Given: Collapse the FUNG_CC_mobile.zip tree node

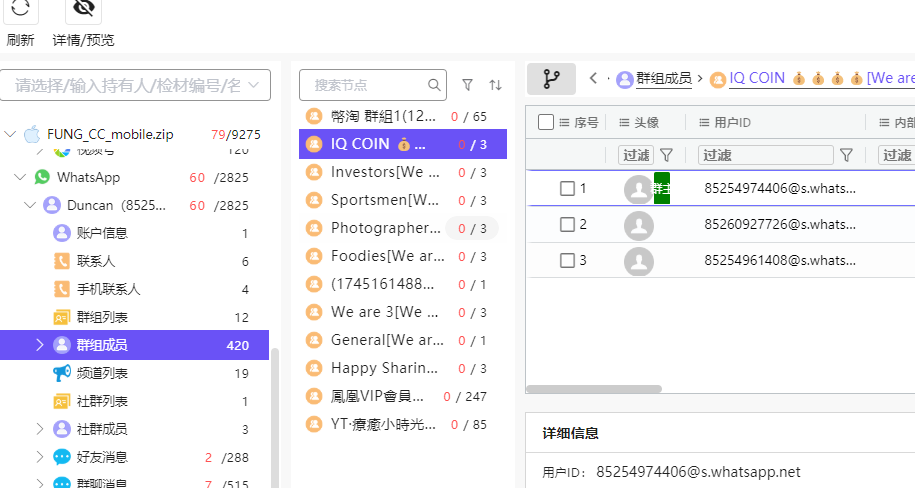Looking at the screenshot, I should pyautogui.click(x=10, y=134).
